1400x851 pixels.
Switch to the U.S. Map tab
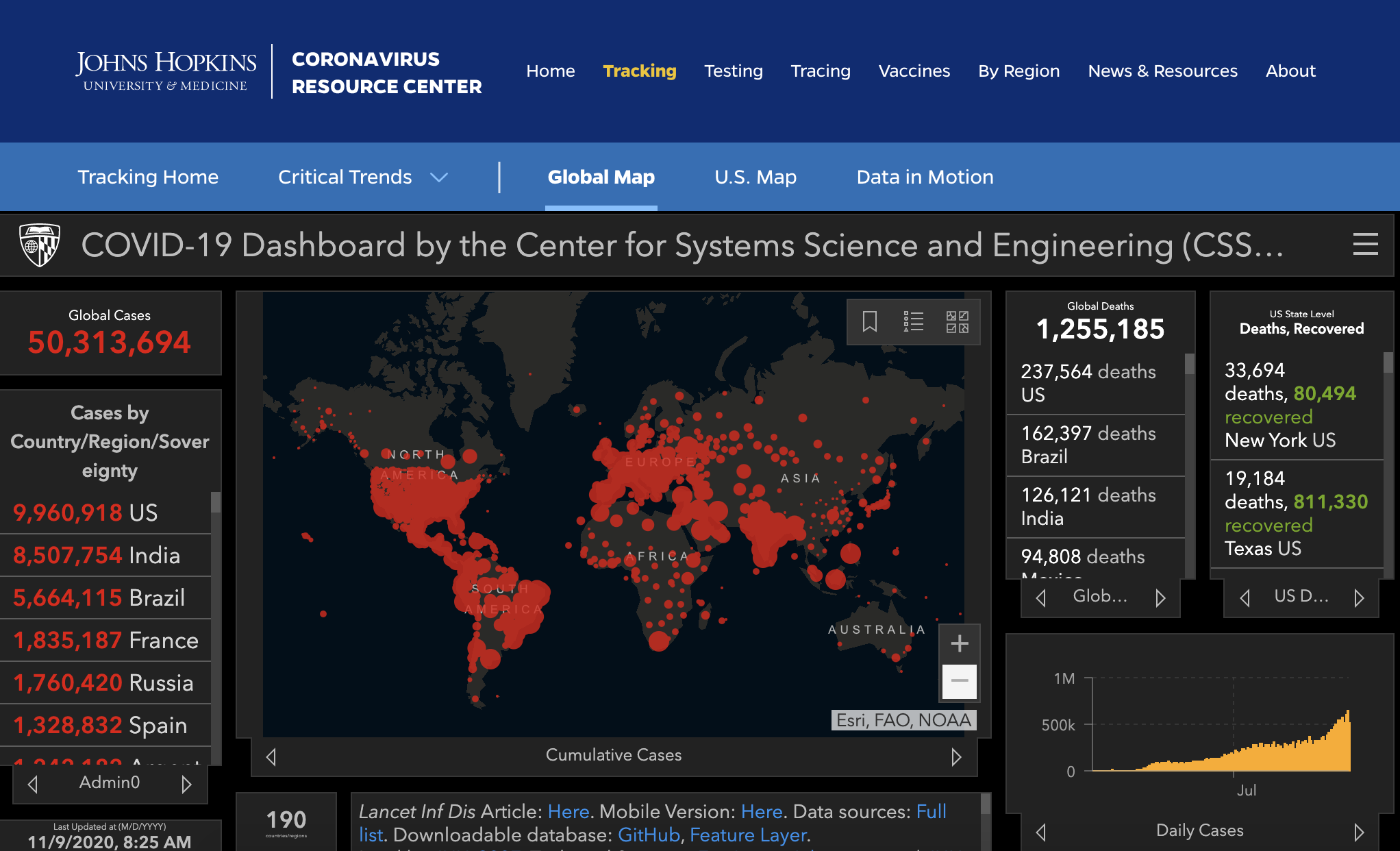pyautogui.click(x=755, y=177)
